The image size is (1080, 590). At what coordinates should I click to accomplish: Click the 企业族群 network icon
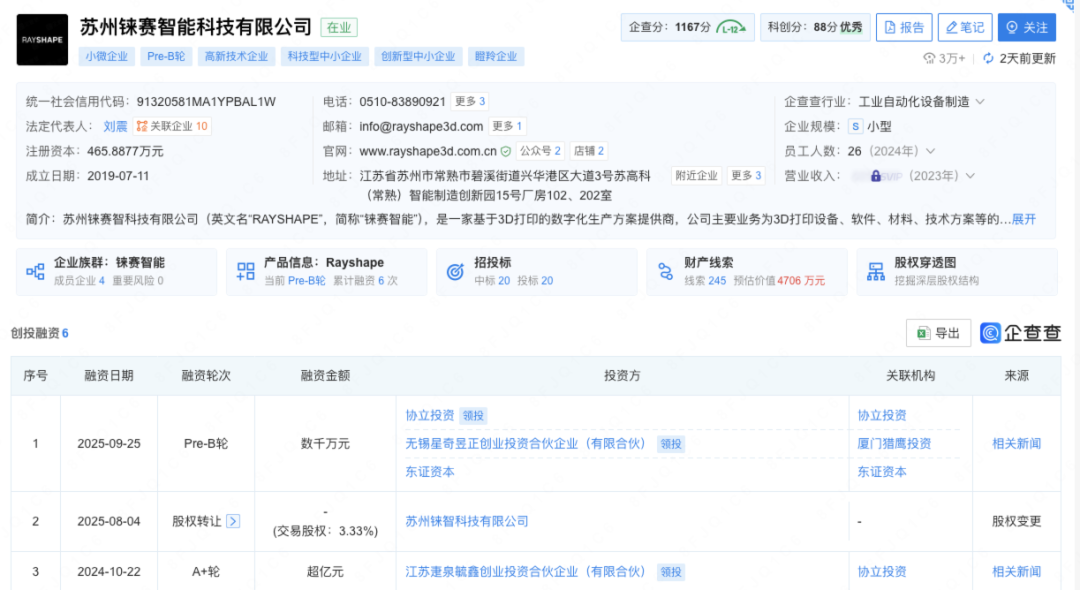pos(36,272)
